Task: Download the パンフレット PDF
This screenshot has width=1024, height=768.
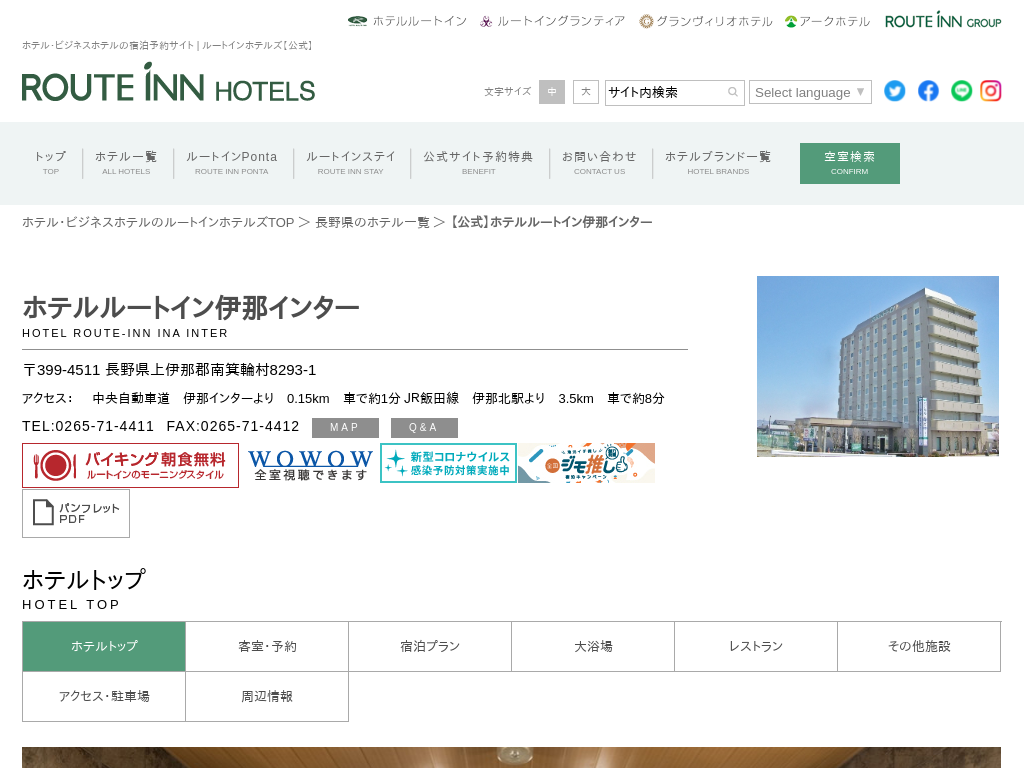Action: coord(76,513)
